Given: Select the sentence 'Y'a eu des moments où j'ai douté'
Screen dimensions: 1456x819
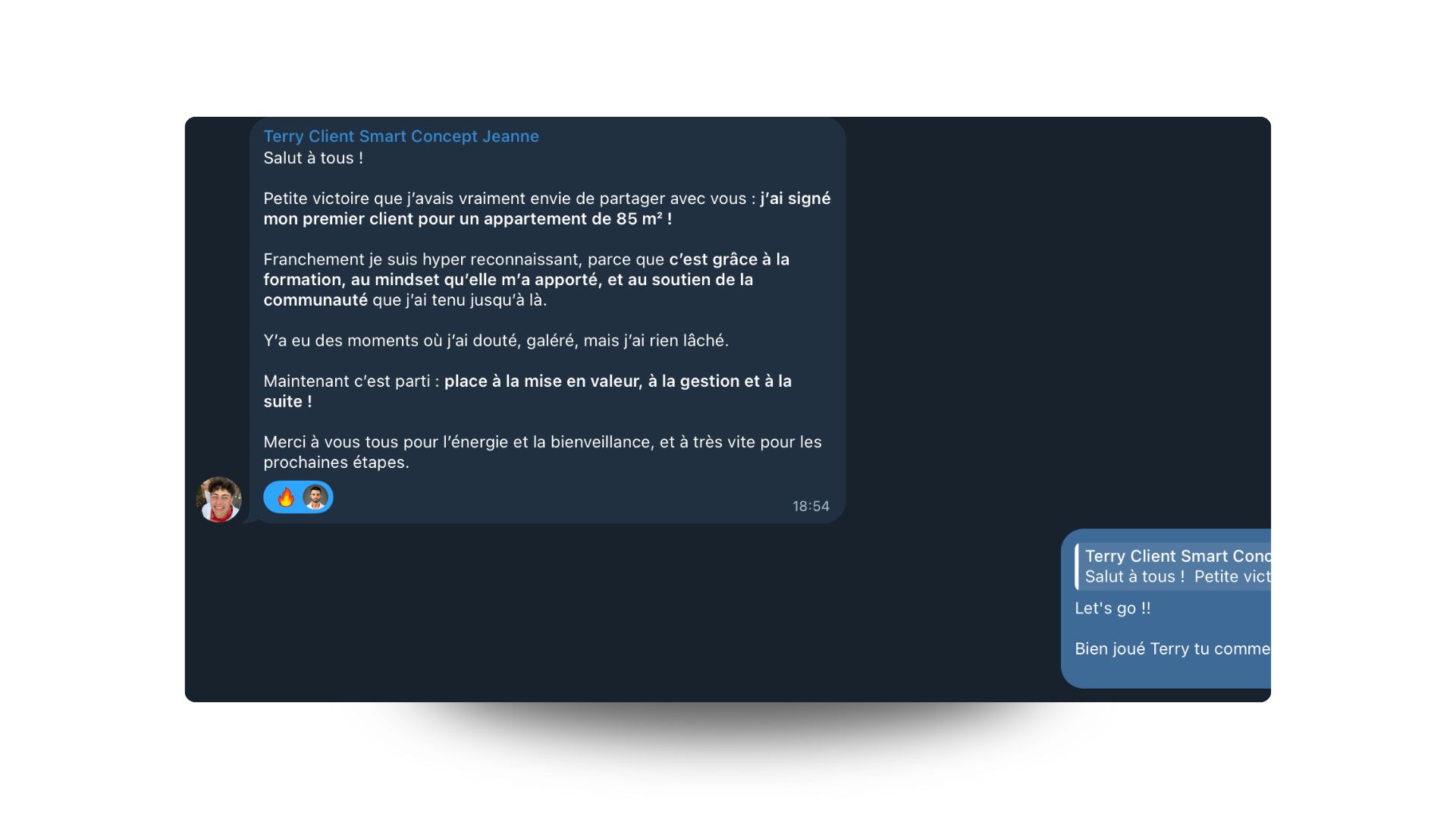Looking at the screenshot, I should (x=496, y=341).
